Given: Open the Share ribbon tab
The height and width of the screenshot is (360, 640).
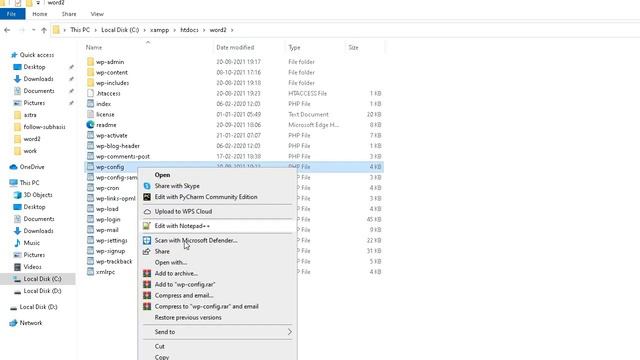Looking at the screenshot, I should pyautogui.click(x=69, y=14).
